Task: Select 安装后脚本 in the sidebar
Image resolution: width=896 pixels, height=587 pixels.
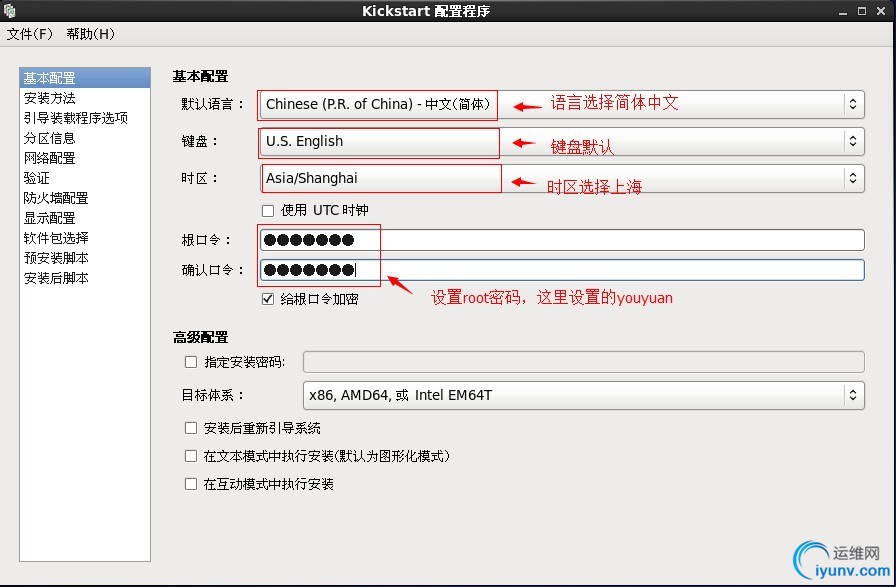Action: click(x=85, y=278)
